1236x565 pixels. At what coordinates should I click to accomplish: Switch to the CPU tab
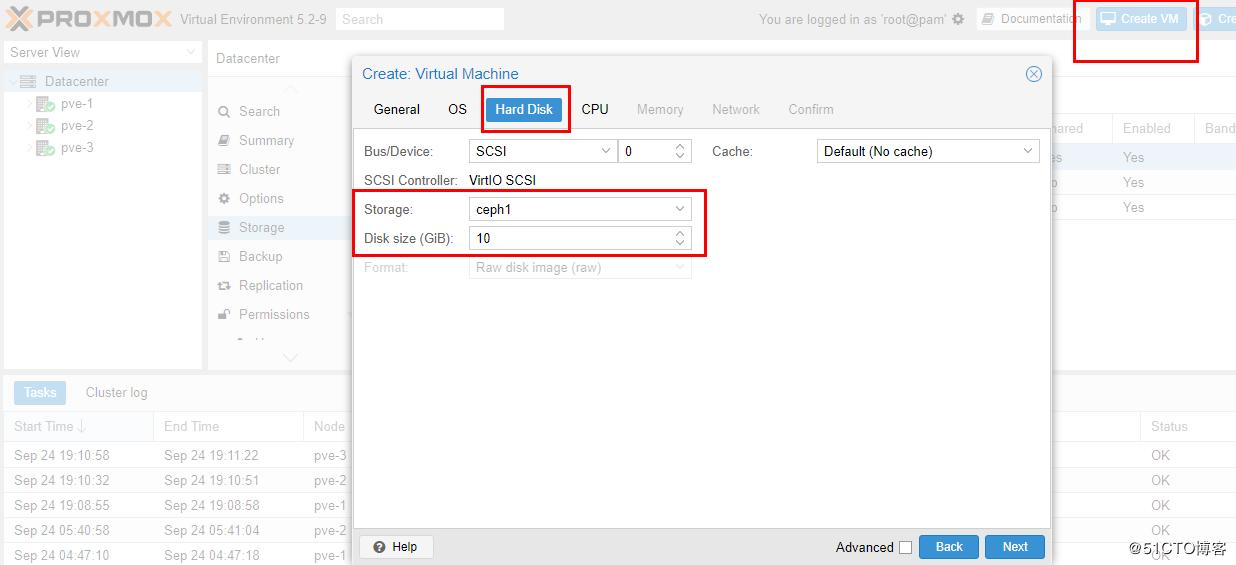point(595,110)
